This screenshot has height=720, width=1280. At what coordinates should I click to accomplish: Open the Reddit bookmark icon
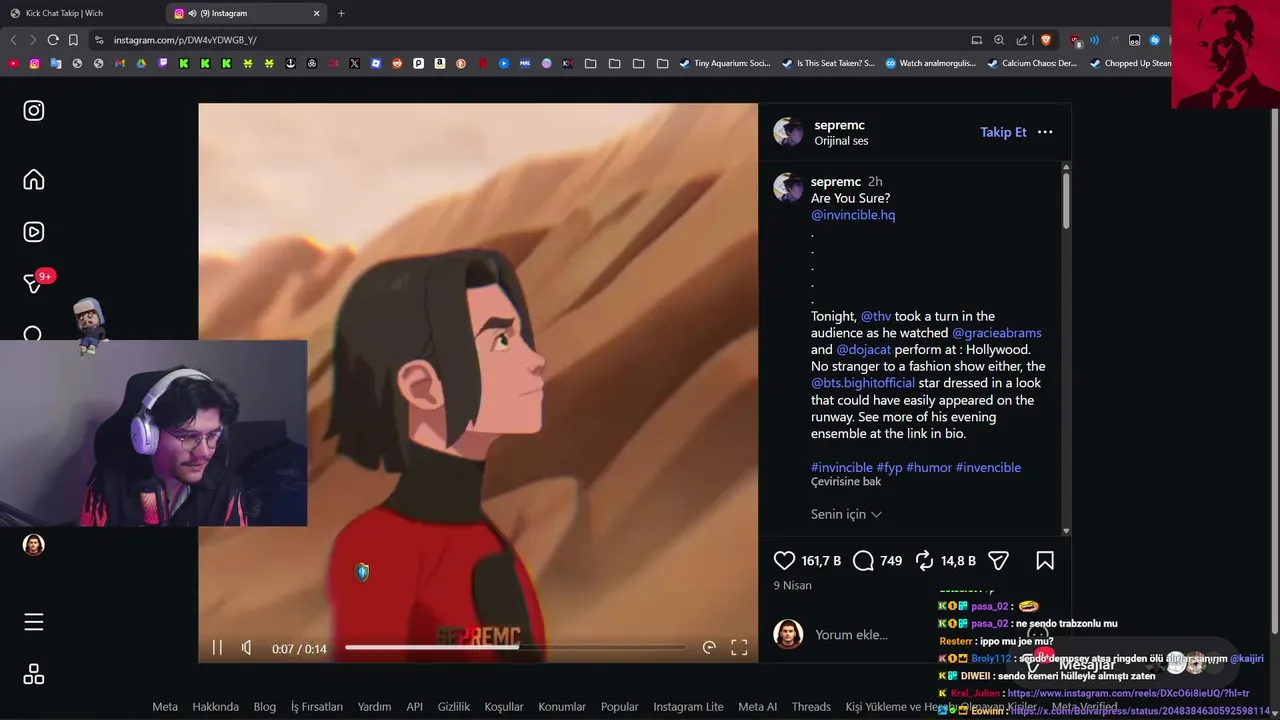397,63
